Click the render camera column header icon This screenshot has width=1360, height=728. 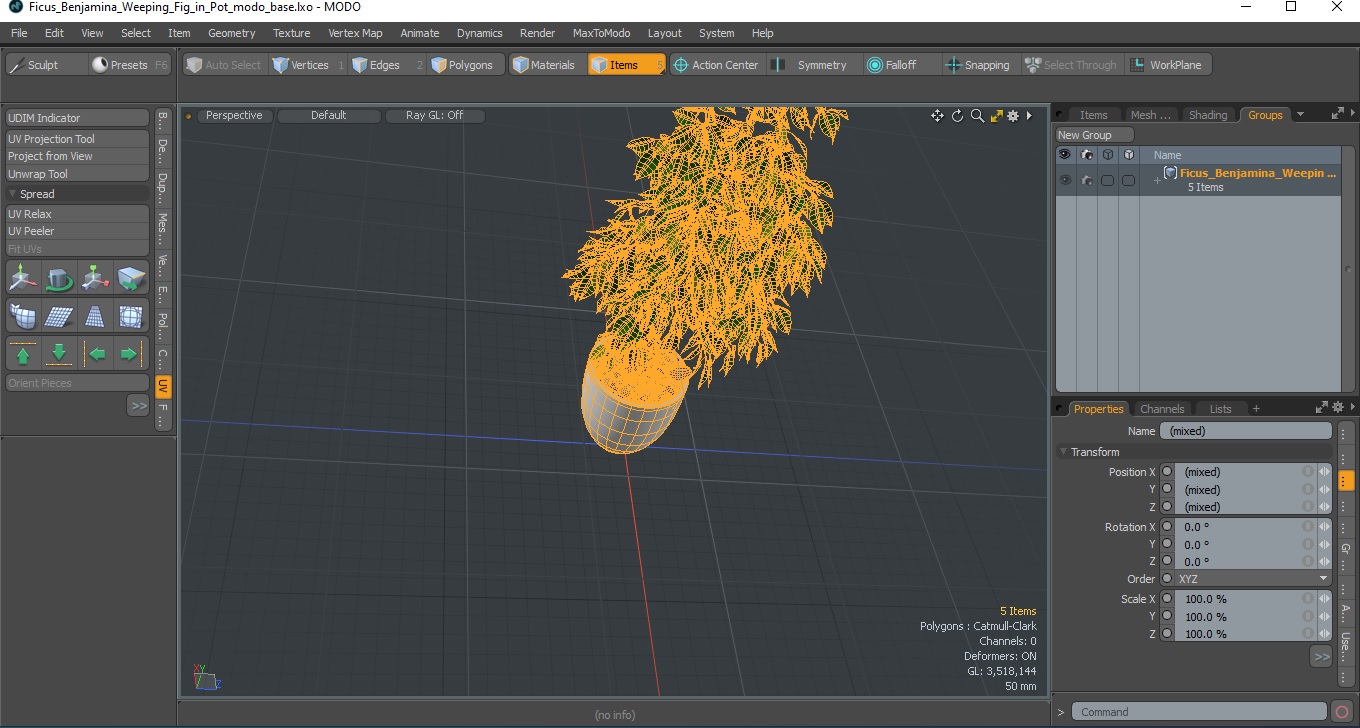click(1087, 155)
